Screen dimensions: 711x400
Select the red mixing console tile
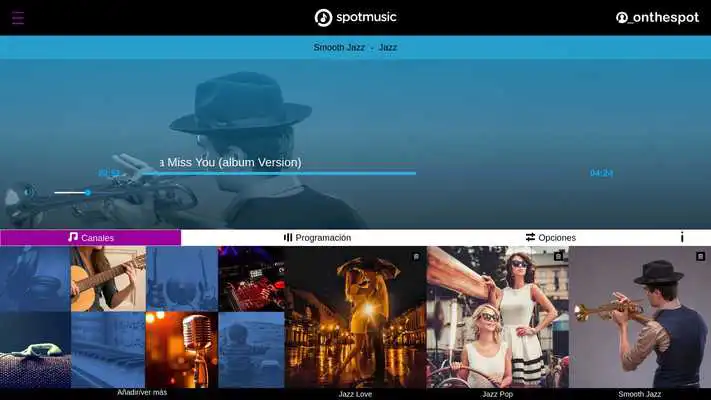251,279
